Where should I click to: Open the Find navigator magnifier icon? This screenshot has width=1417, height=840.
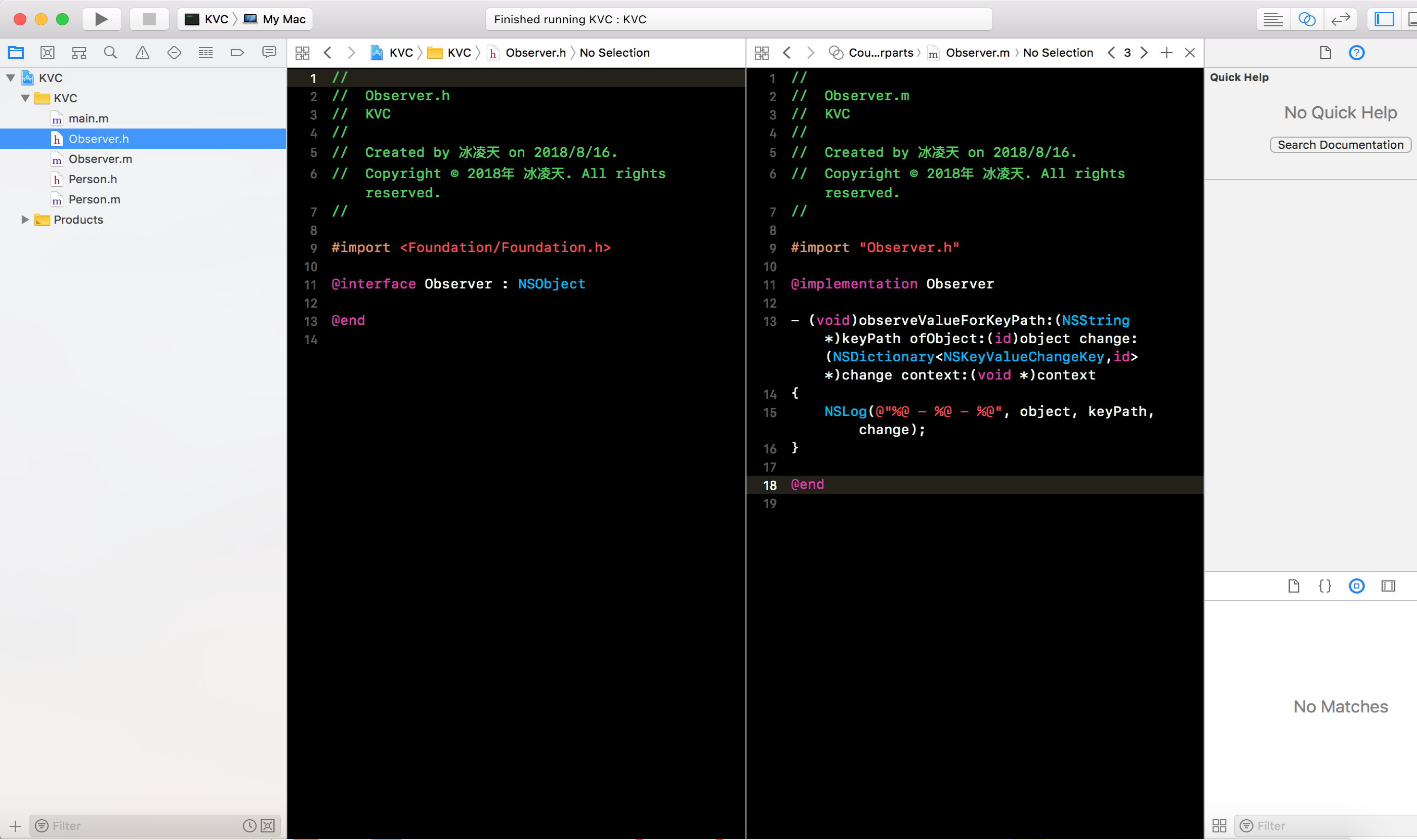(x=110, y=53)
